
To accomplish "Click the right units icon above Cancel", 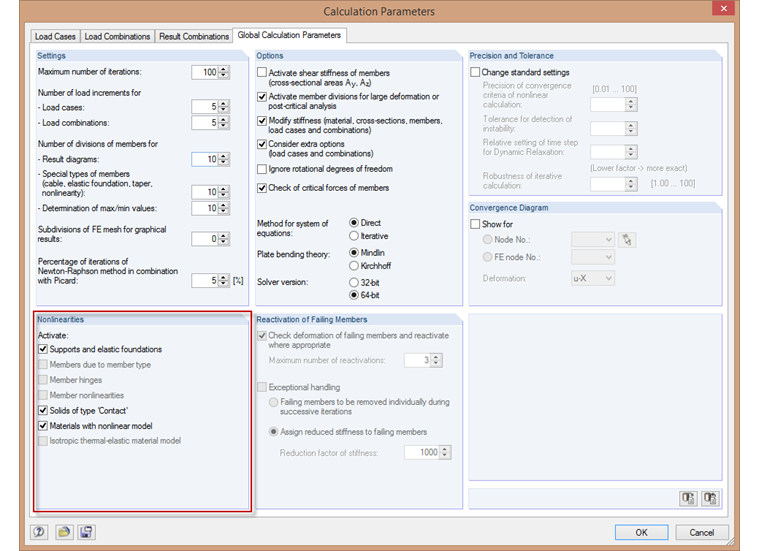I will [x=711, y=498].
